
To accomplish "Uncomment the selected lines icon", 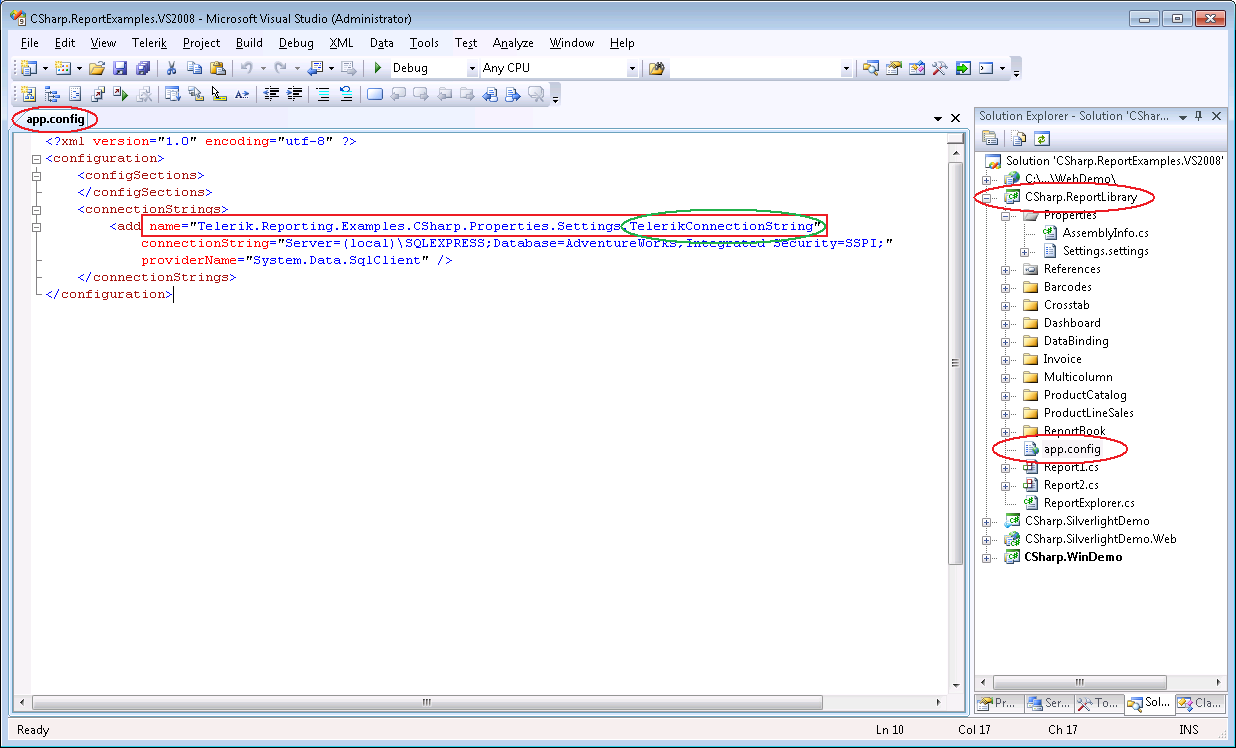I will pyautogui.click(x=346, y=94).
